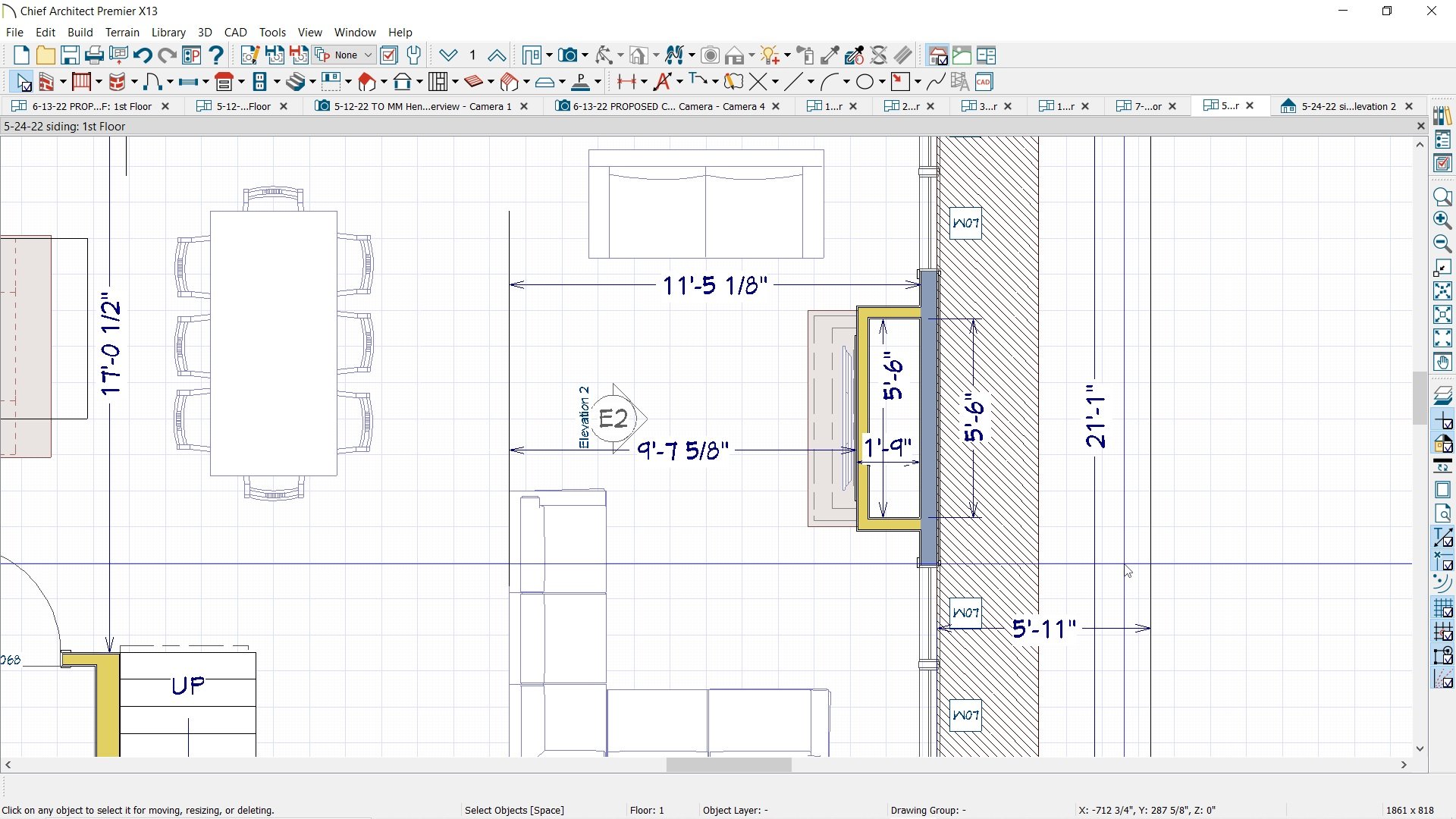Click the Undo arrow icon
This screenshot has width=1456, height=819.
[142, 55]
